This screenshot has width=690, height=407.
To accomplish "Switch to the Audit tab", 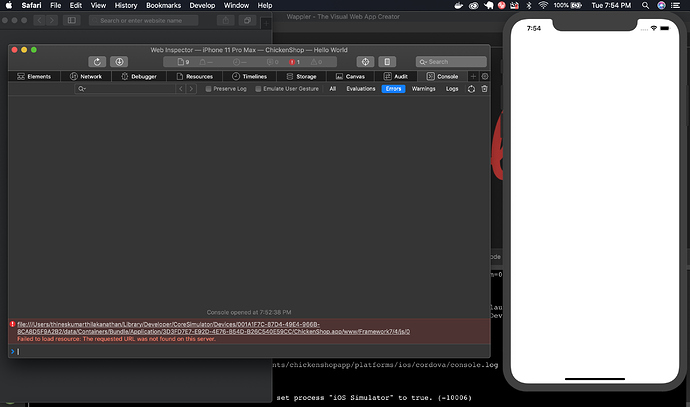I will [396, 77].
